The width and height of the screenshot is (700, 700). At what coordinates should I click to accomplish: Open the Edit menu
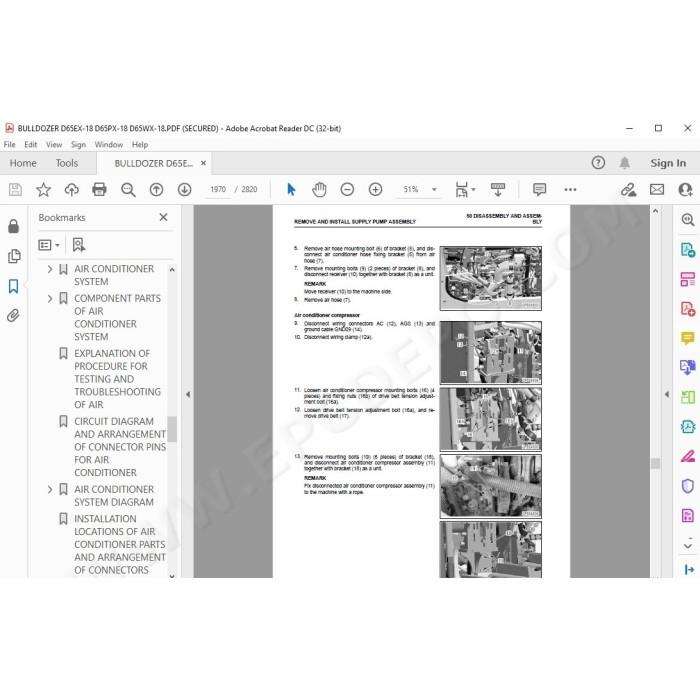pos(31,145)
